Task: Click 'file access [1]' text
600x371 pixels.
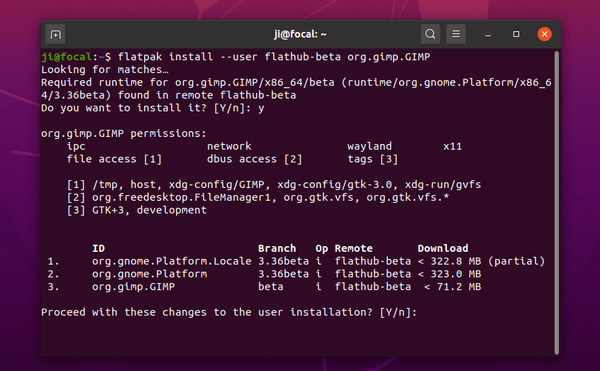Action: click(x=114, y=159)
